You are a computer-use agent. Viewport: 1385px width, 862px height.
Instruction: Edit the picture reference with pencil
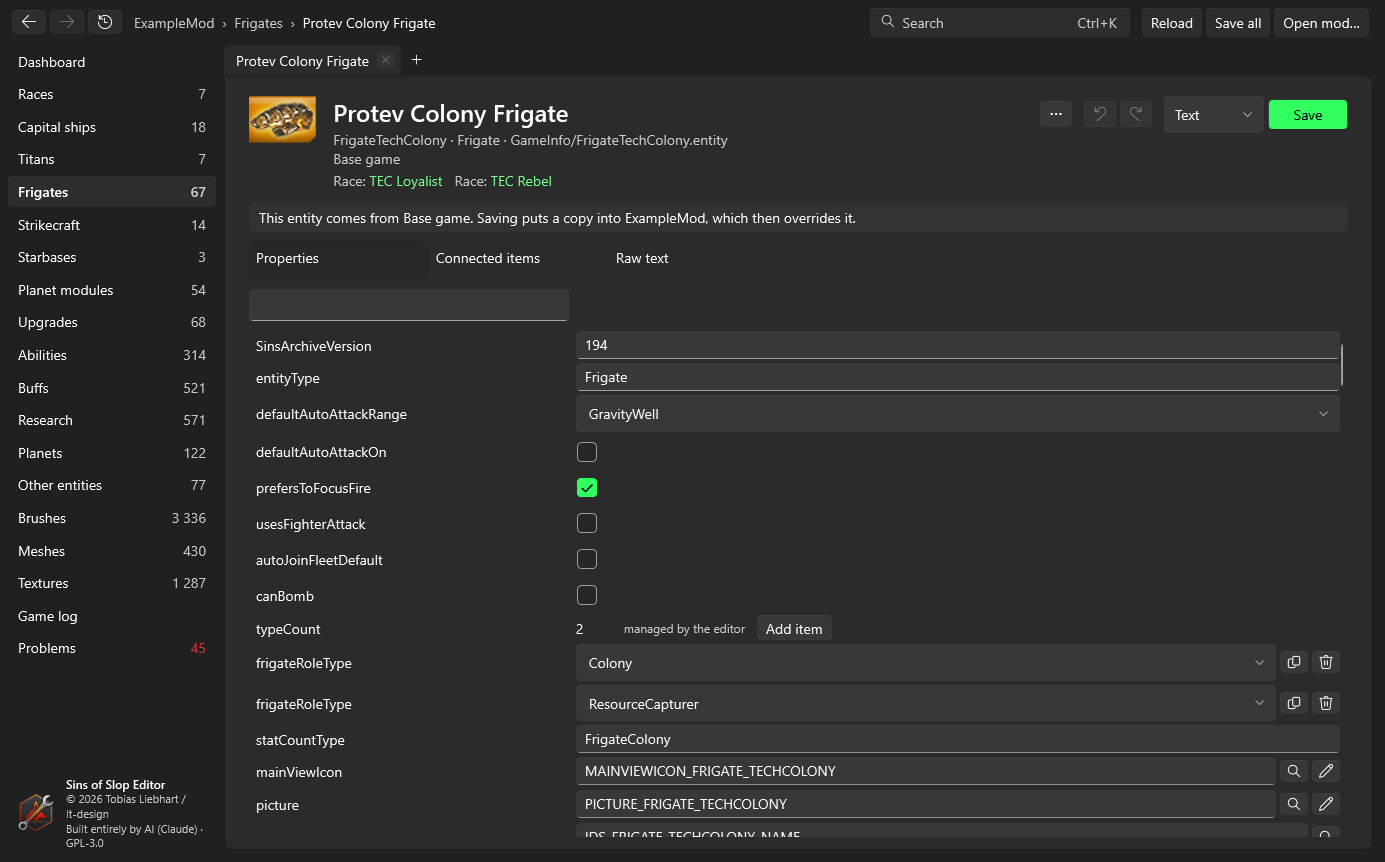coord(1326,804)
